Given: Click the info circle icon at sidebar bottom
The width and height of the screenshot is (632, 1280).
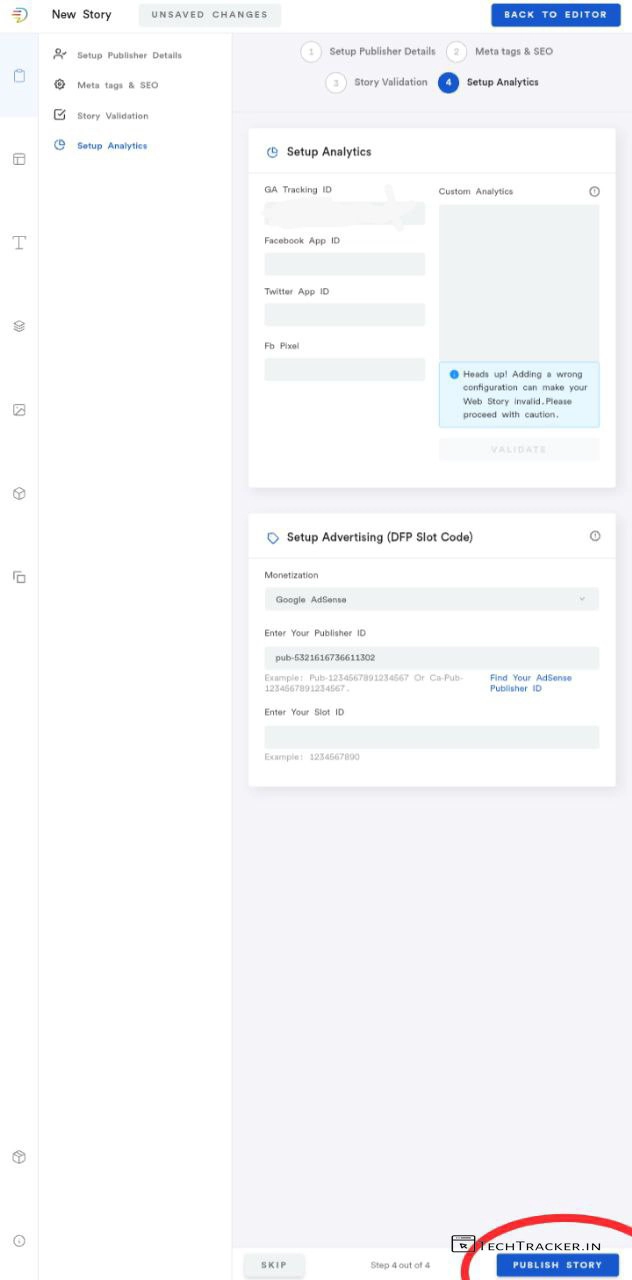Looking at the screenshot, I should (19, 1241).
